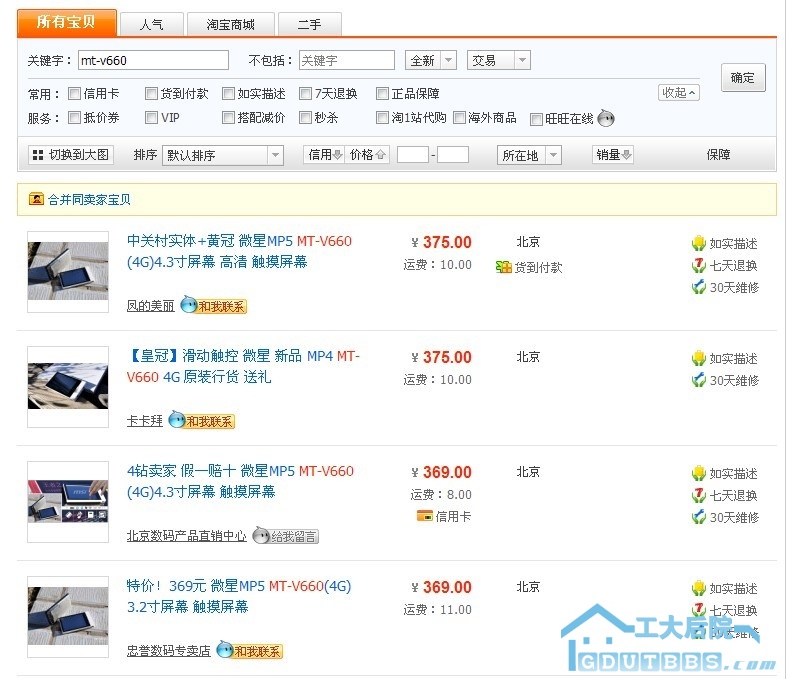
Task: Open the 二手 tab
Action: coord(310,25)
